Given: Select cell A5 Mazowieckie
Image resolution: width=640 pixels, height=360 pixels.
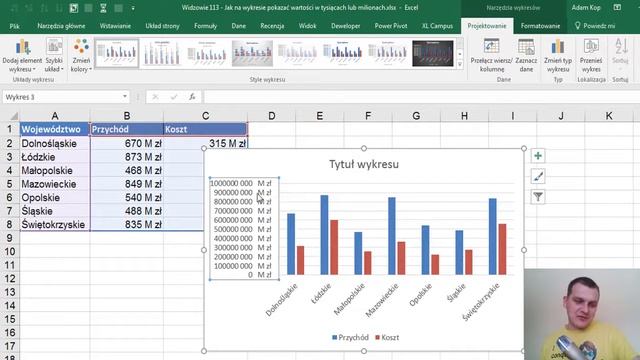Looking at the screenshot, I should coord(55,184).
